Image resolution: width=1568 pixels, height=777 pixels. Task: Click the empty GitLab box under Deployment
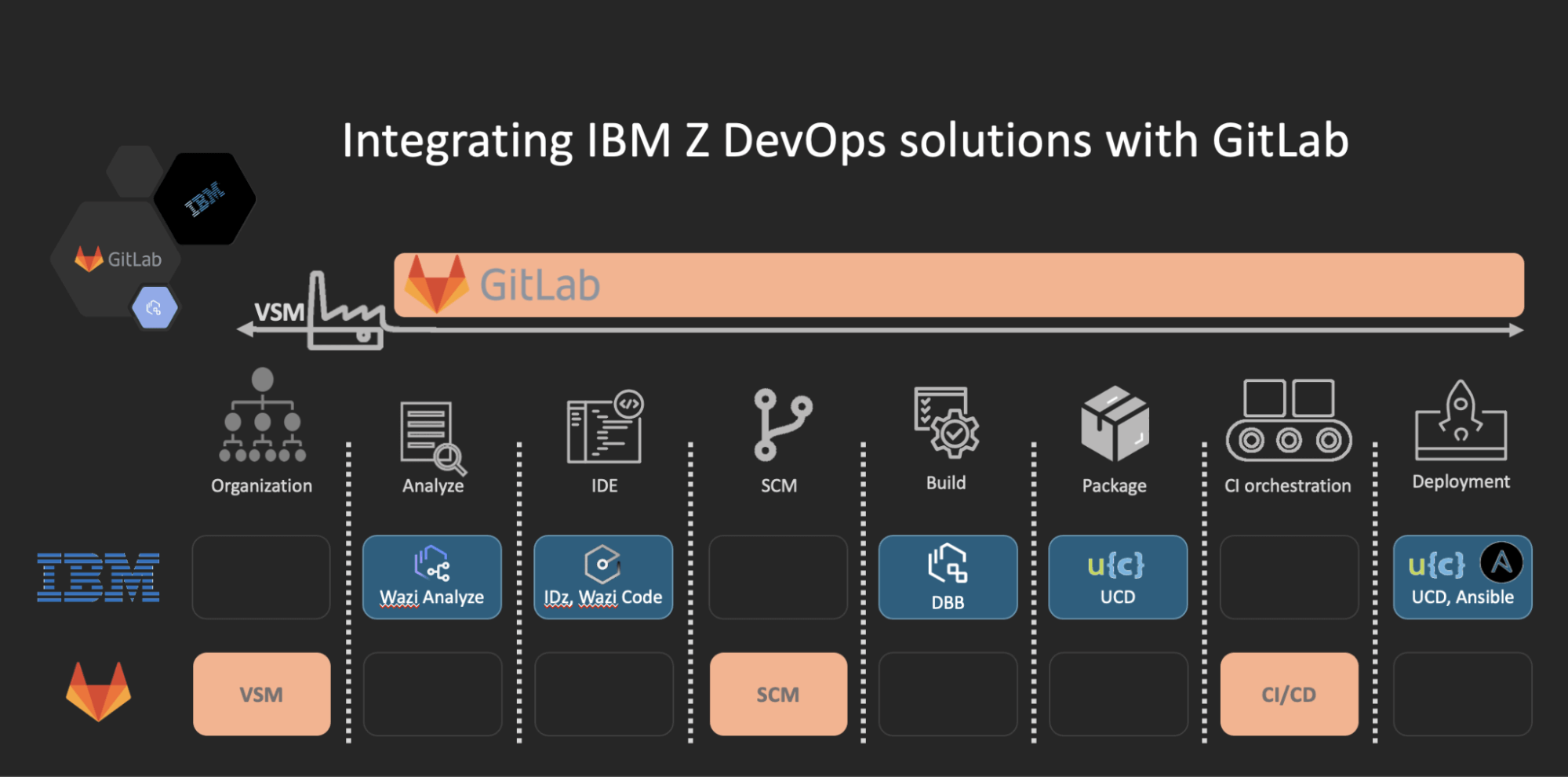[x=1463, y=694]
